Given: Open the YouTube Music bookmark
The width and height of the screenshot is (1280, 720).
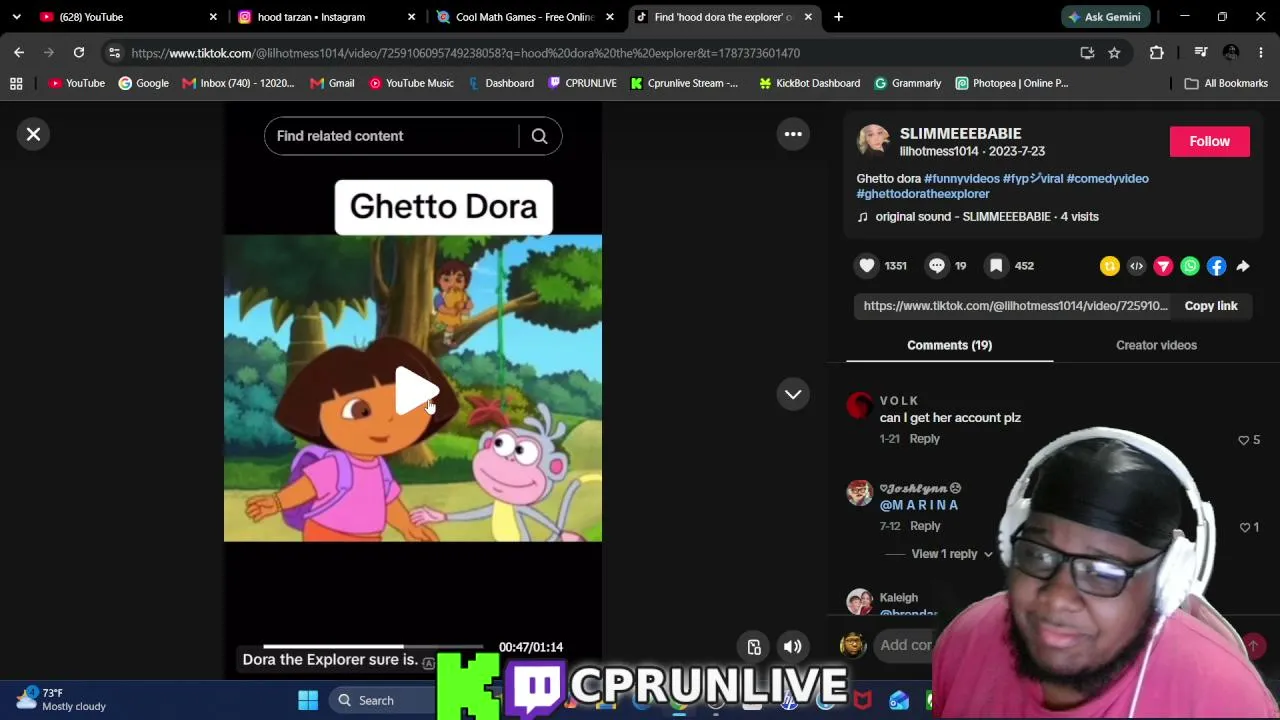Looking at the screenshot, I should pyautogui.click(x=411, y=83).
